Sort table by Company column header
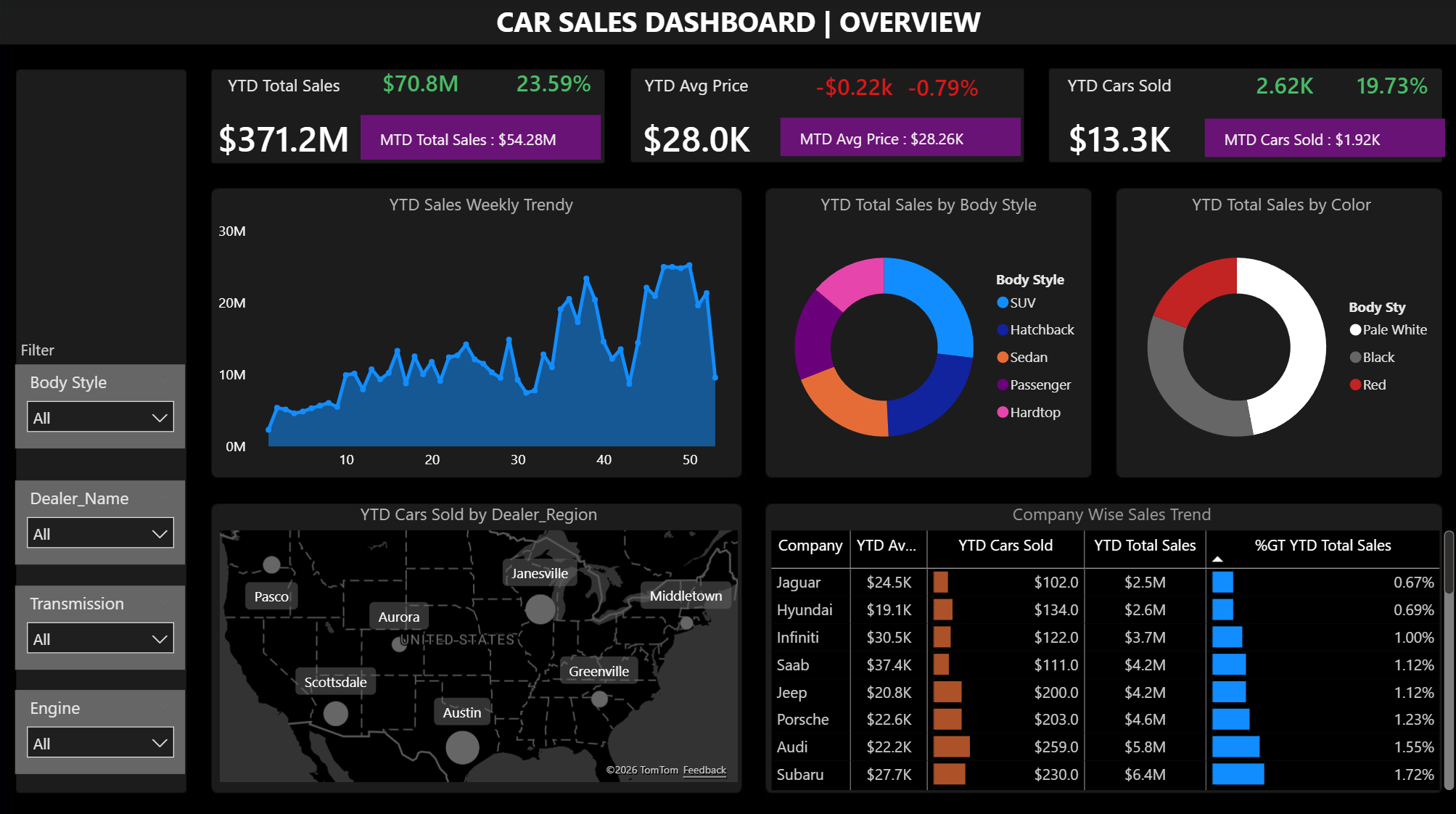This screenshot has width=1456, height=814. [810, 546]
